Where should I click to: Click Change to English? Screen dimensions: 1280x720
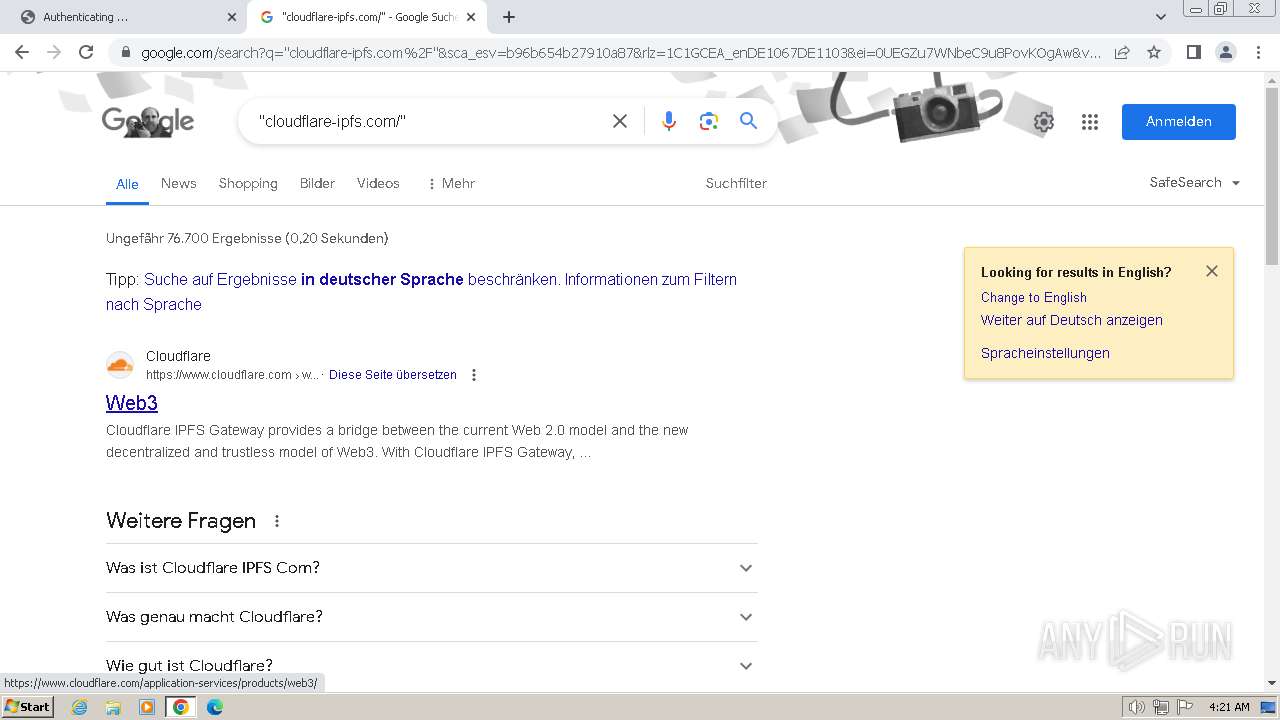coord(1033,297)
